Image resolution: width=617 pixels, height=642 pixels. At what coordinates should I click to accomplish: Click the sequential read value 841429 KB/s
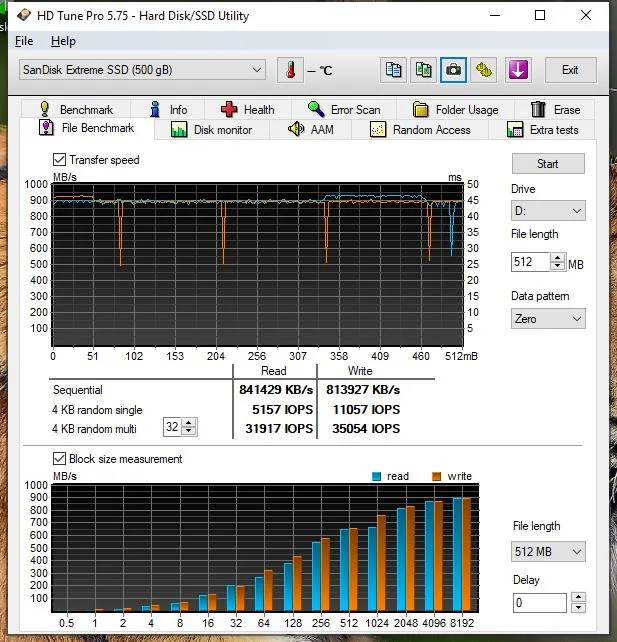tap(276, 389)
